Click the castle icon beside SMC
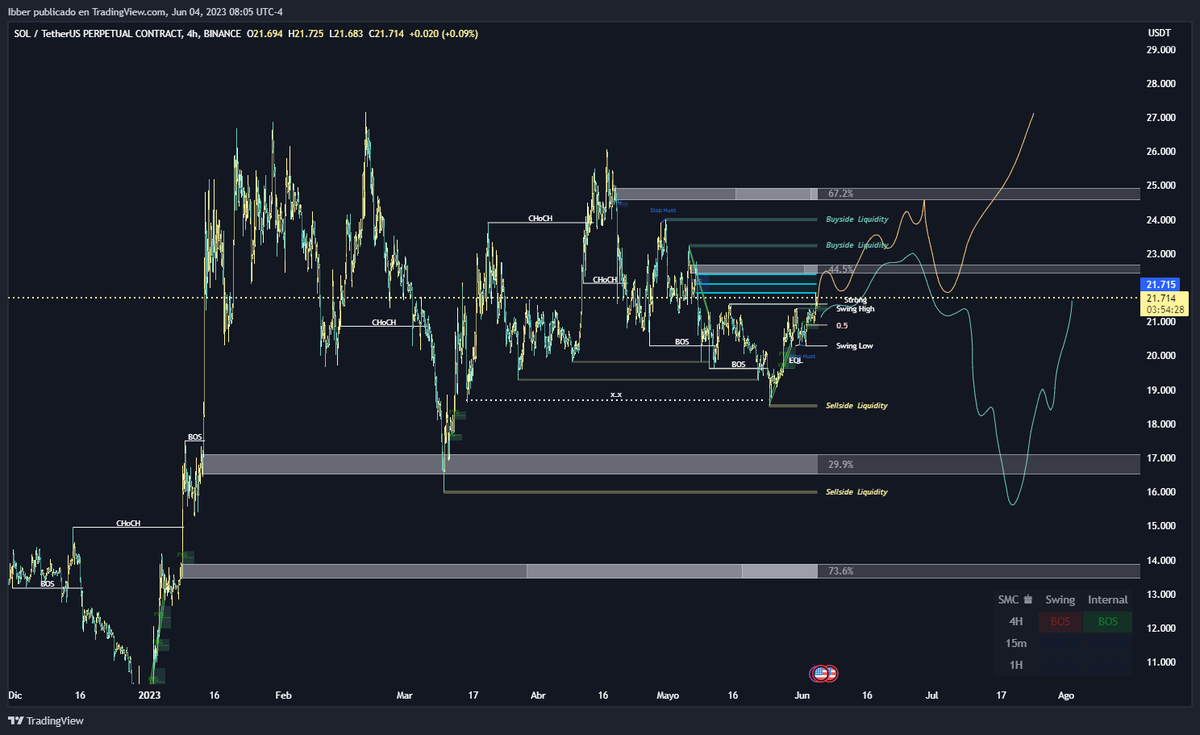The height and width of the screenshot is (735, 1200). pos(1028,600)
